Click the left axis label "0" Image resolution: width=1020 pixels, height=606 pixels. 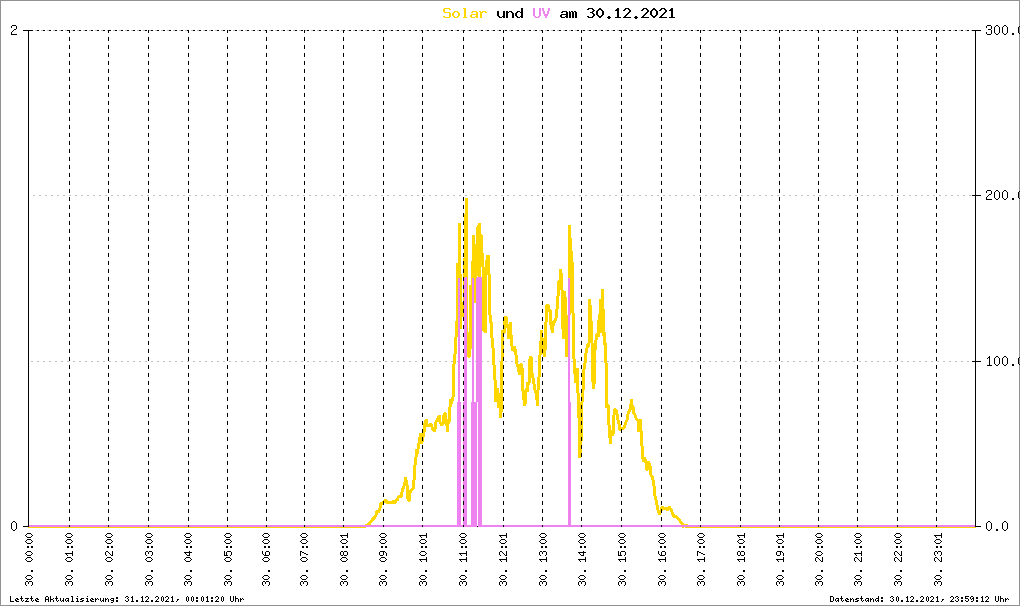(x=14, y=526)
